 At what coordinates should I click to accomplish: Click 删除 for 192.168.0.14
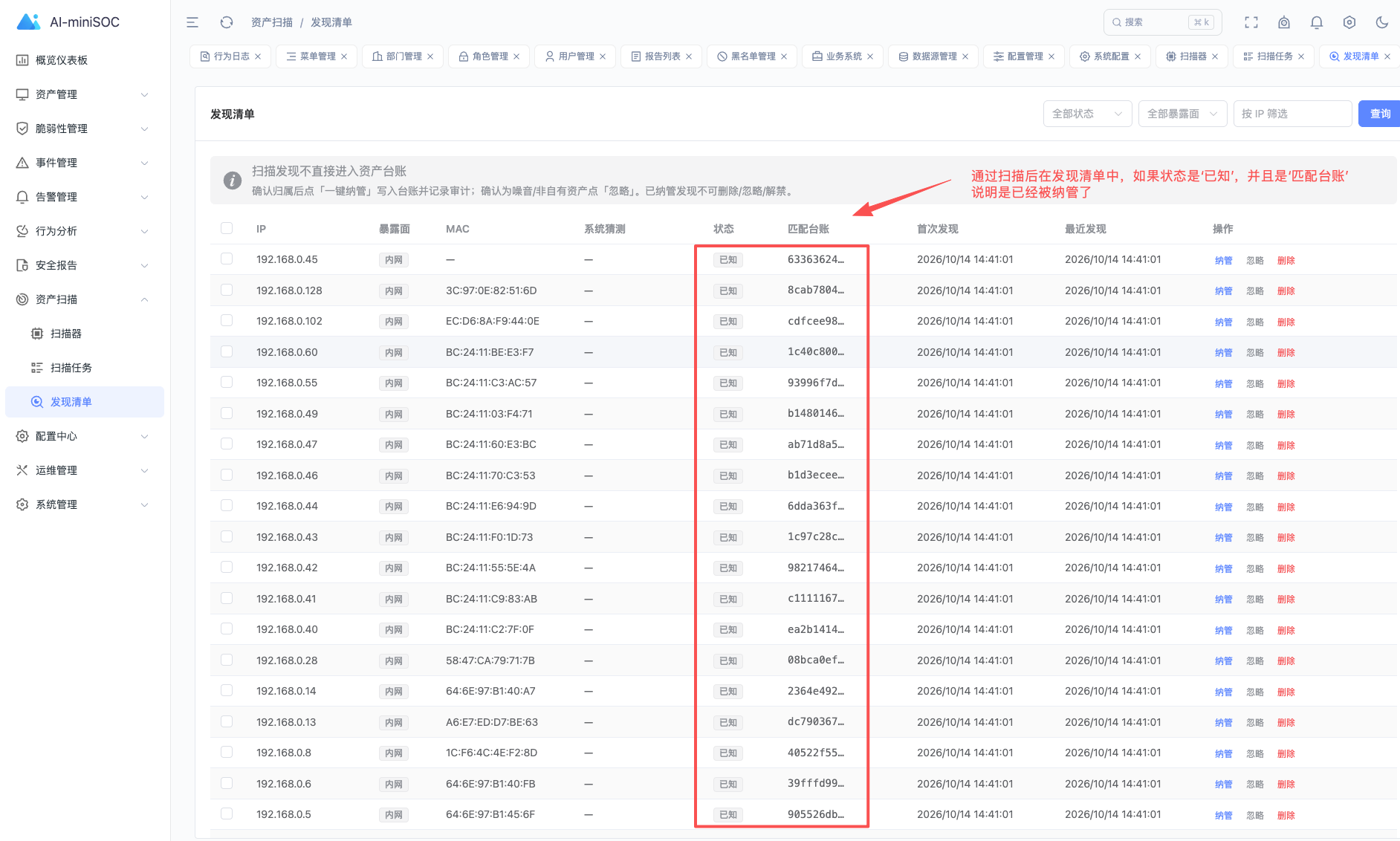tap(1286, 692)
